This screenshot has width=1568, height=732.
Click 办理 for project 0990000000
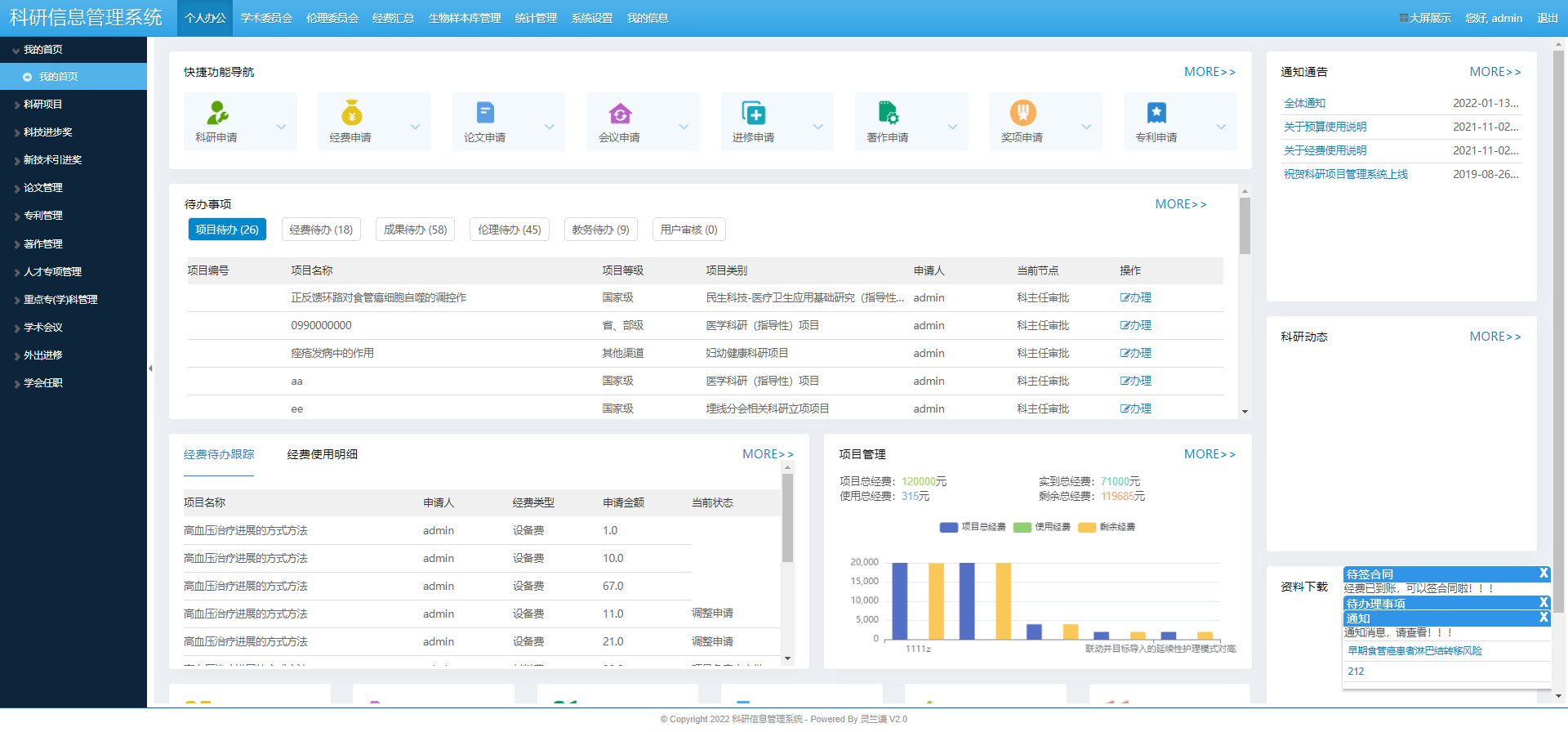[x=1136, y=325]
